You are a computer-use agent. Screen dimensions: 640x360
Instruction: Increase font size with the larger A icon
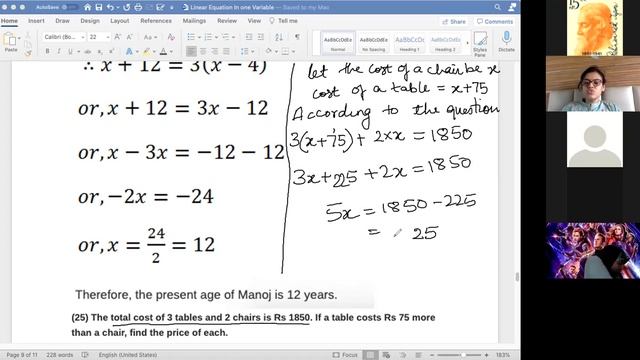(118, 37)
